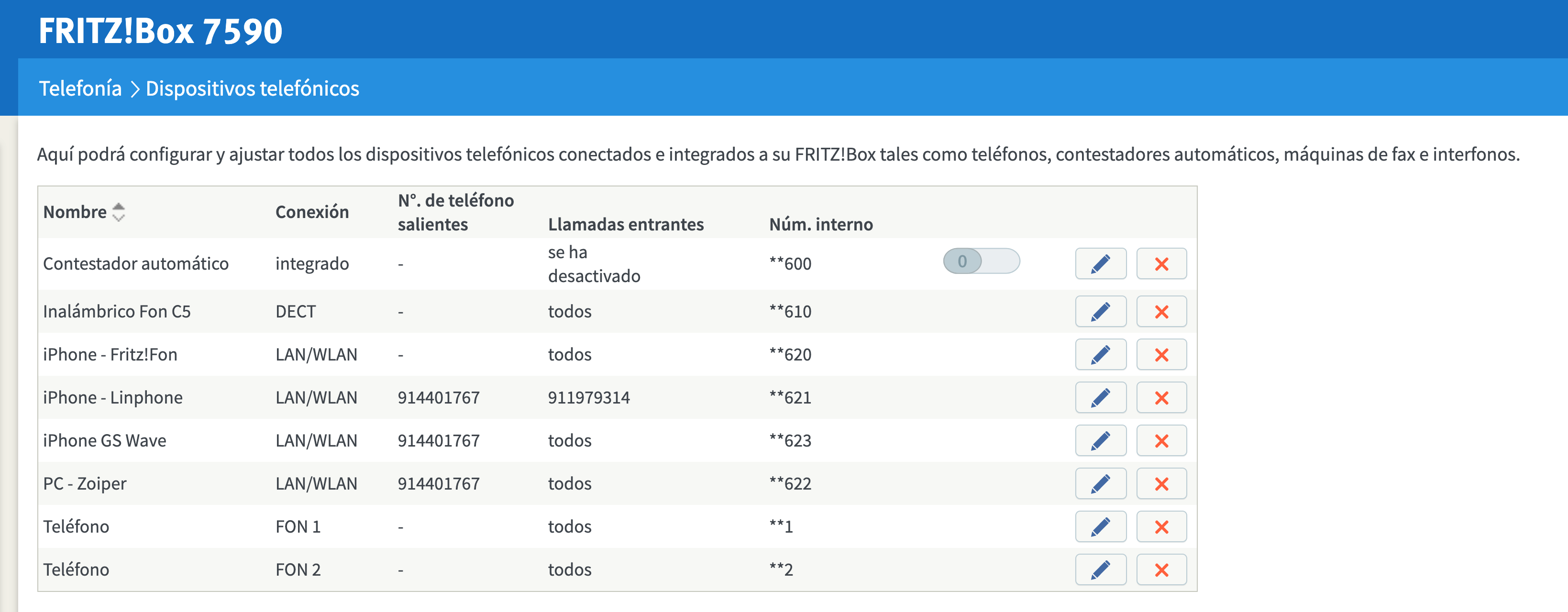
Task: Toggle the Contestador automático on/off switch
Action: pos(981,261)
